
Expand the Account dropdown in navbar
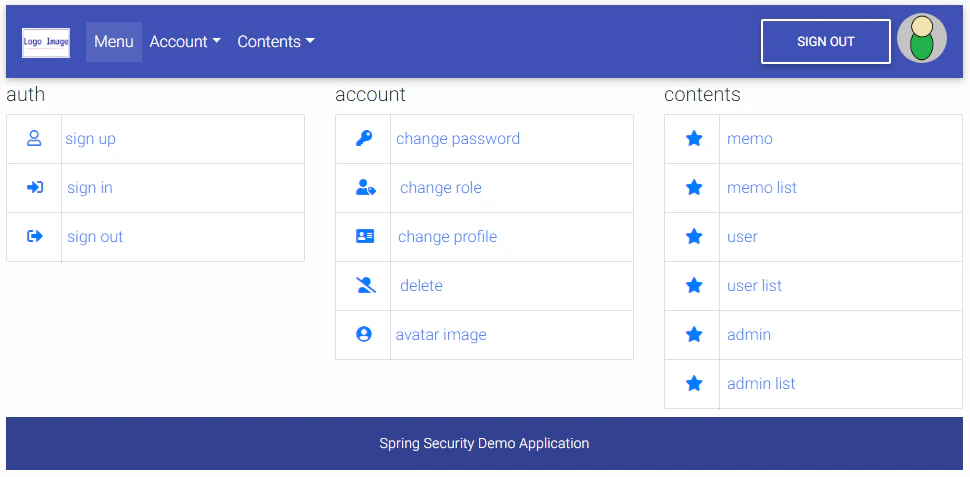pyautogui.click(x=185, y=41)
